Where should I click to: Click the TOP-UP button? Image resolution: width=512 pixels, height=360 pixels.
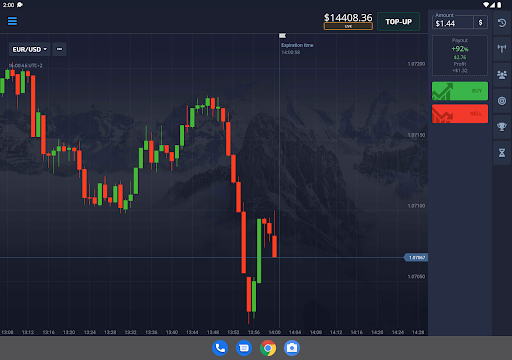point(398,22)
